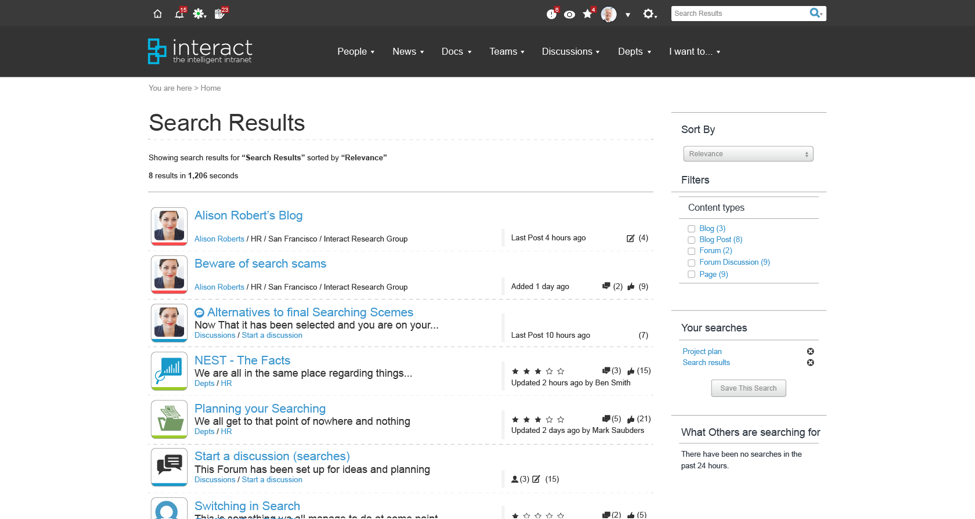Click the edit icon on Start a discussion row
This screenshot has height=519, width=975.
(x=536, y=479)
